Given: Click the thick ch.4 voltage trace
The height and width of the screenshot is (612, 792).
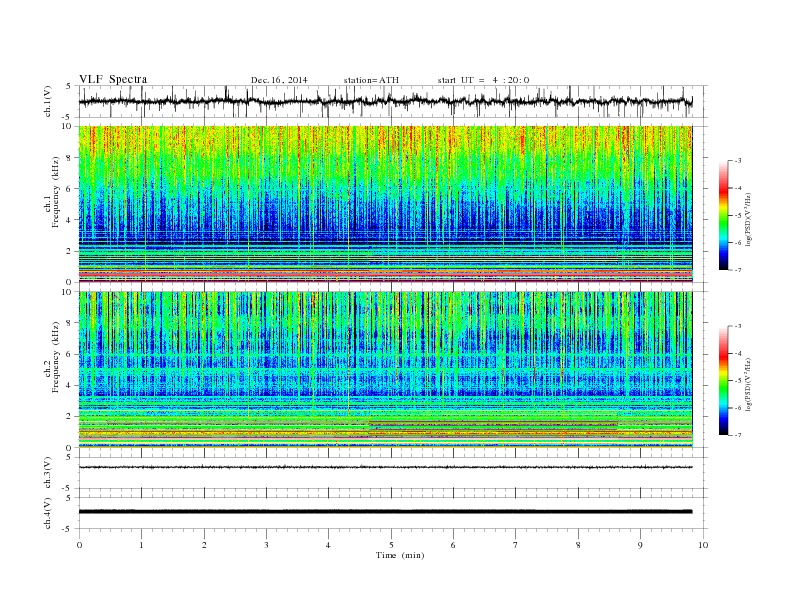Looking at the screenshot, I should point(385,512).
